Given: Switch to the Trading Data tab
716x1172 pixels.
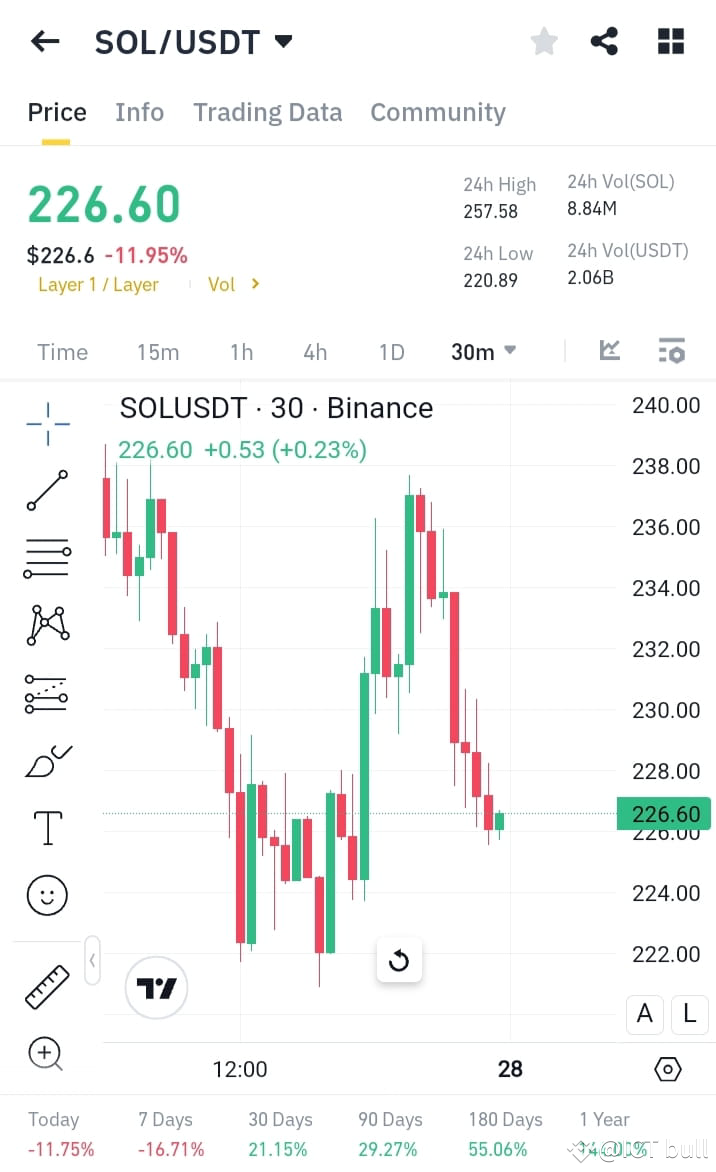Looking at the screenshot, I should click(x=267, y=112).
